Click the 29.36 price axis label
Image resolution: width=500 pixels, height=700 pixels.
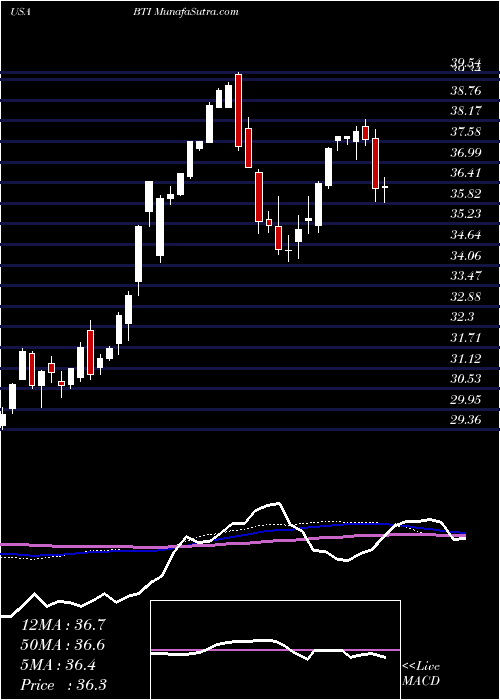click(466, 420)
